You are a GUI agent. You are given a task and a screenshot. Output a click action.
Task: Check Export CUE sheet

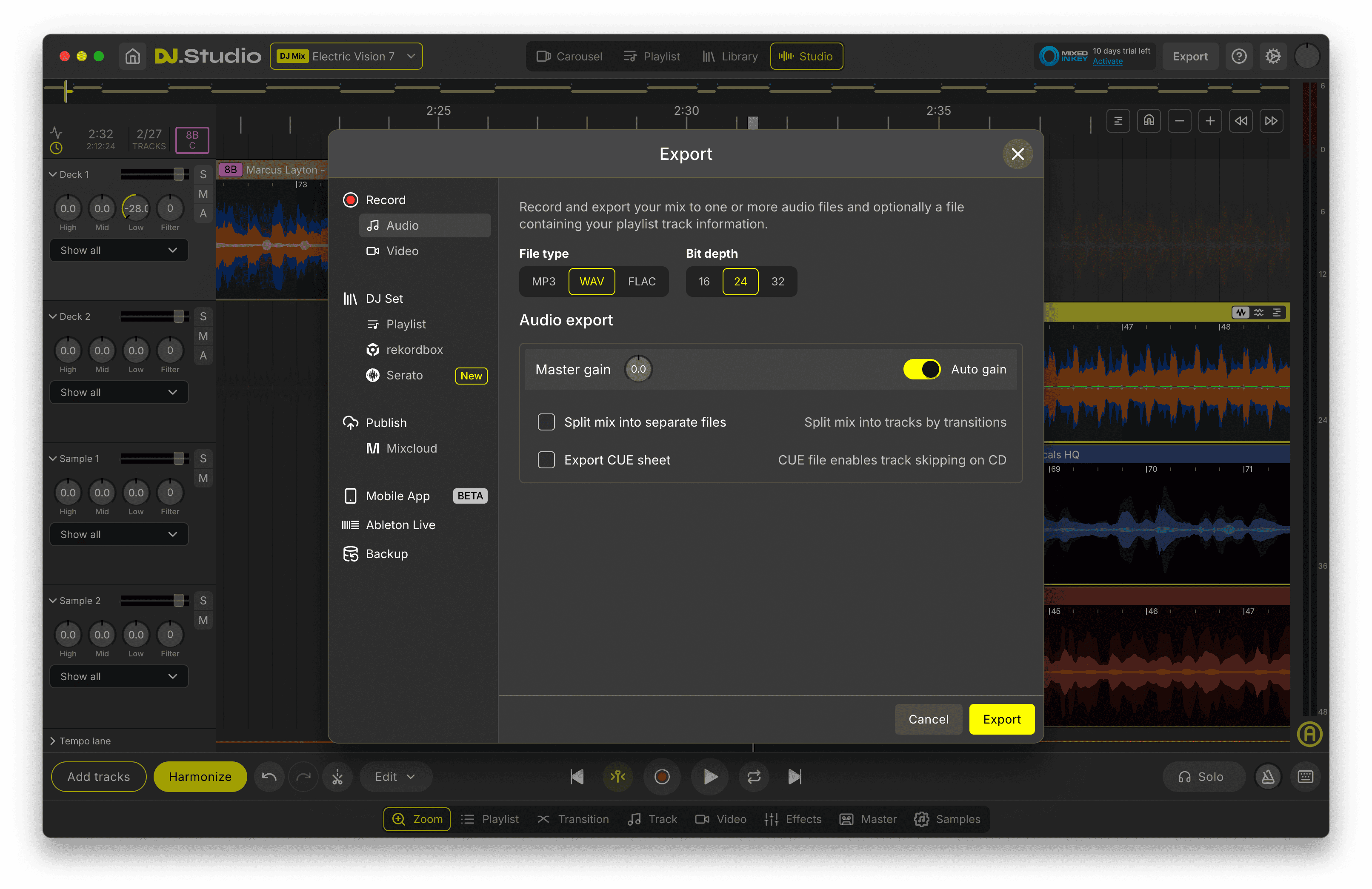tap(546, 460)
